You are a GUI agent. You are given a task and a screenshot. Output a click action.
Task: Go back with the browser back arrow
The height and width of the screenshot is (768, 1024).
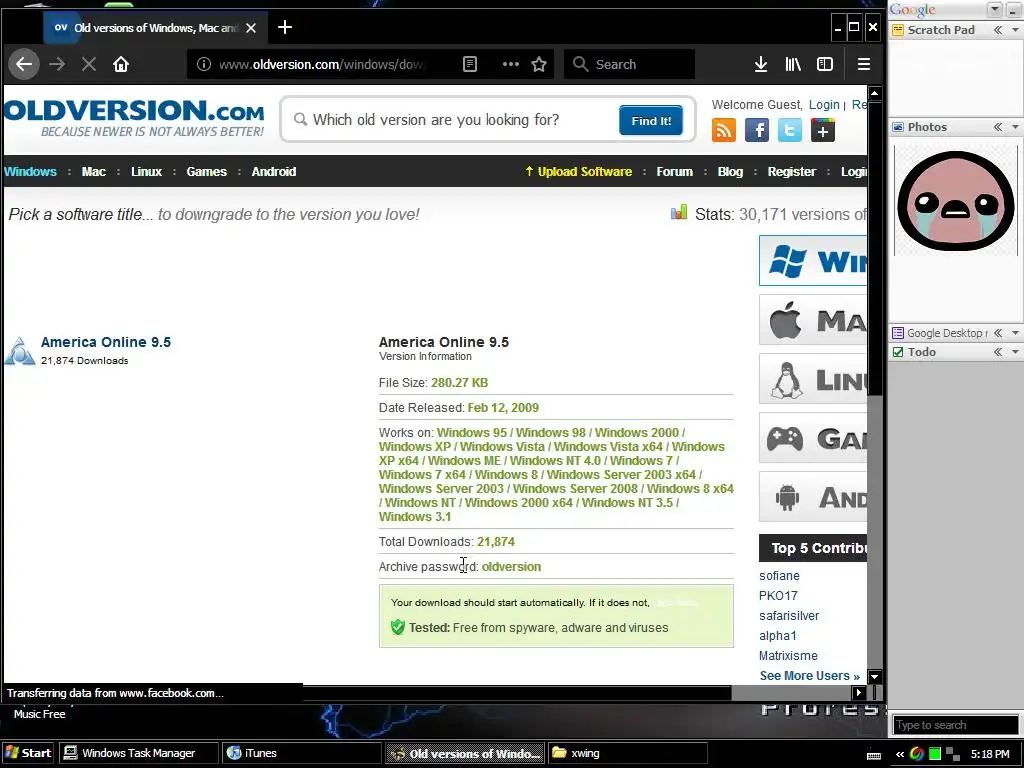pyautogui.click(x=24, y=64)
